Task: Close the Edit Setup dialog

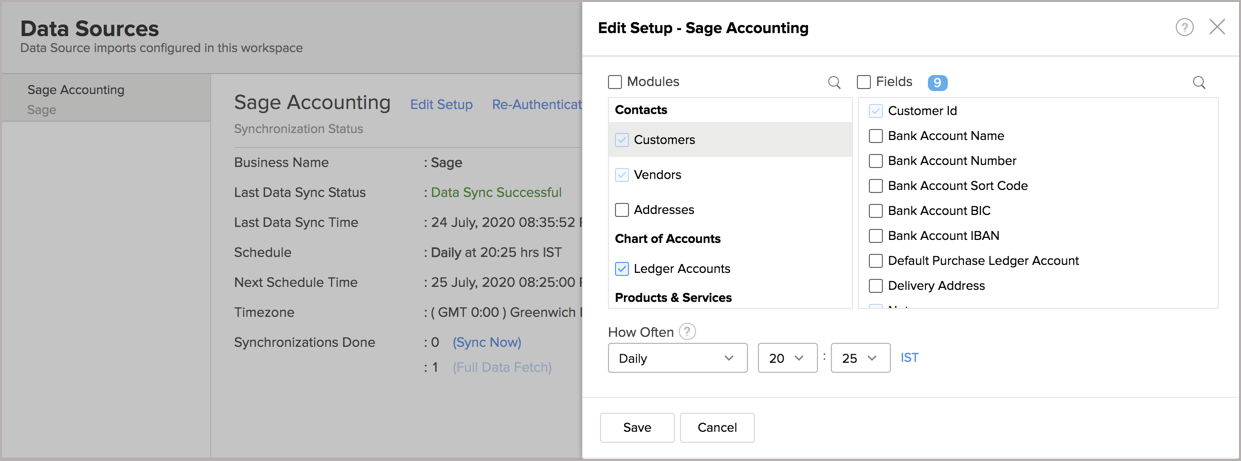Action: coord(1217,27)
